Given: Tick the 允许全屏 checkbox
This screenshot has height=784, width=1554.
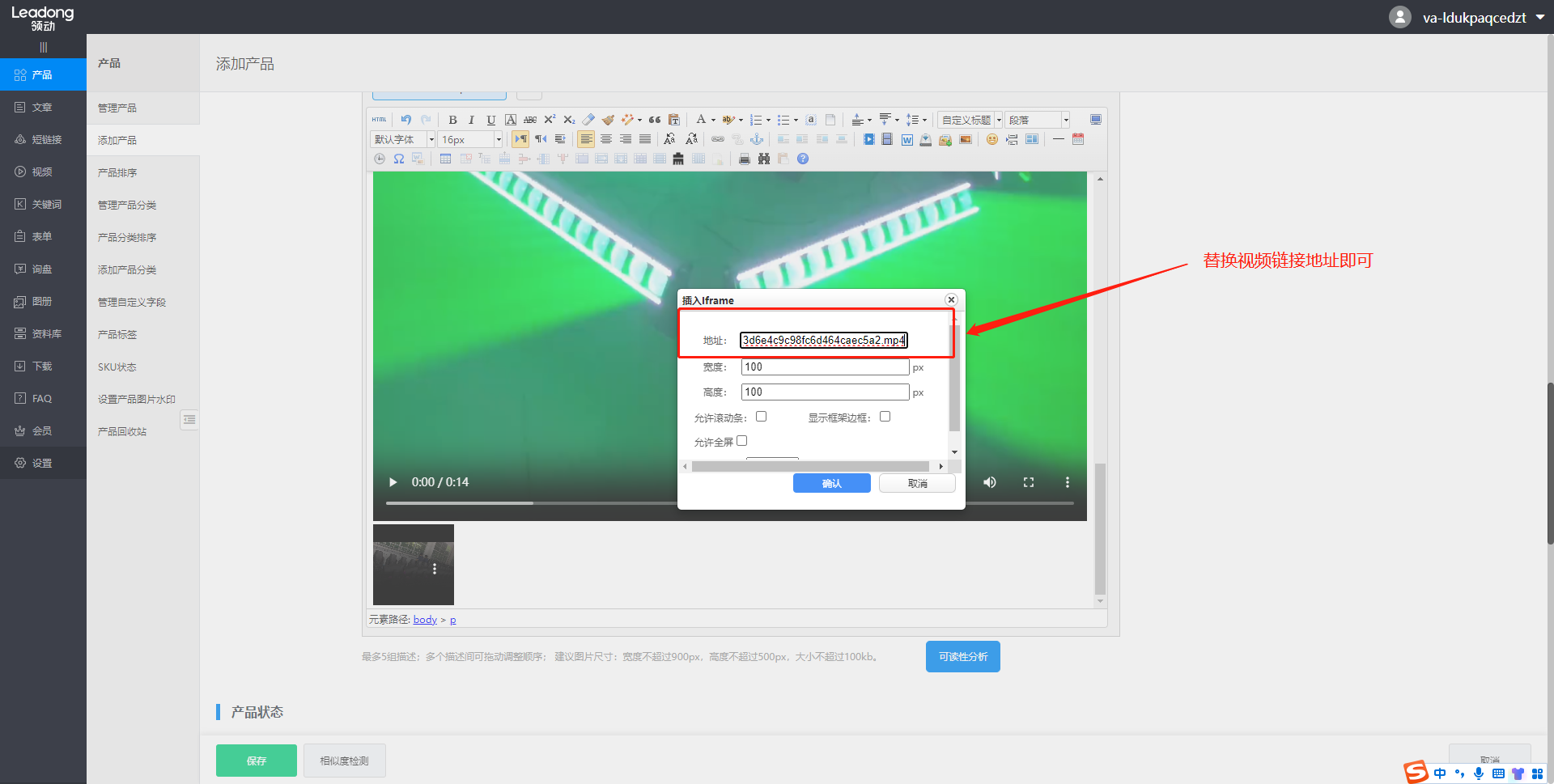Looking at the screenshot, I should point(741,441).
